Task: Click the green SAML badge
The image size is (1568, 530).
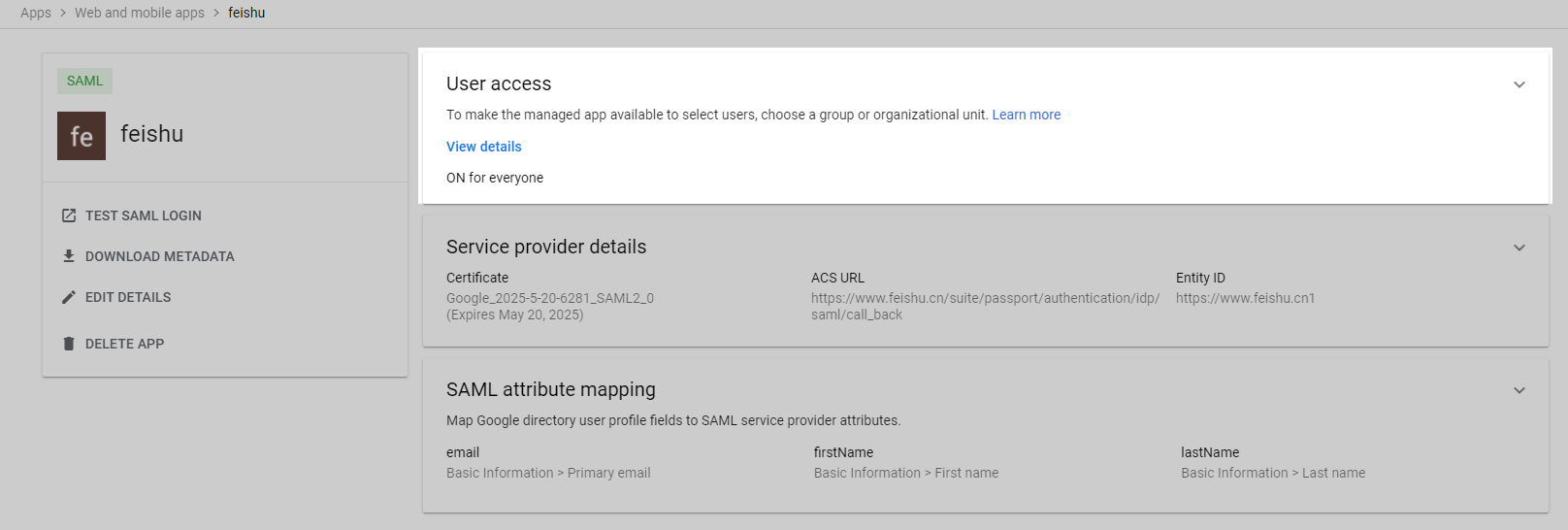Action: (84, 81)
